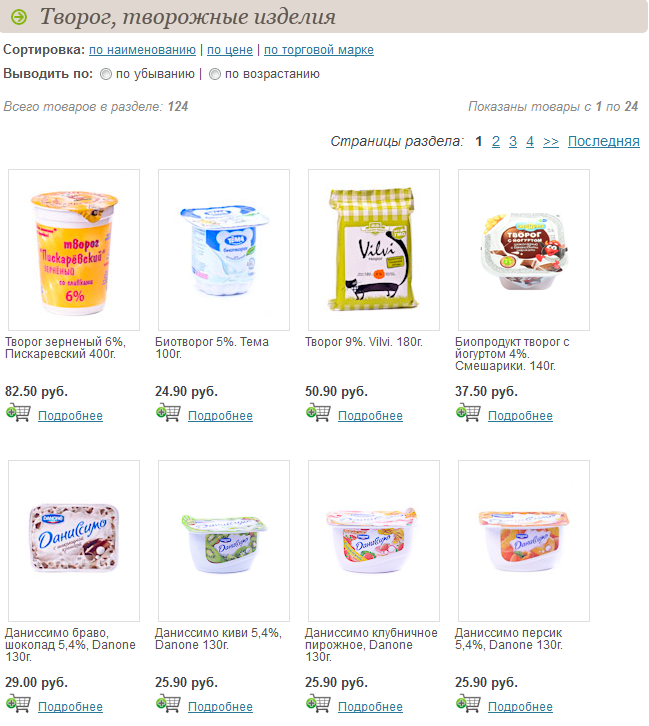Open the Vilvi cottage cheese product image
This screenshot has width=649, height=726.
coord(374,250)
